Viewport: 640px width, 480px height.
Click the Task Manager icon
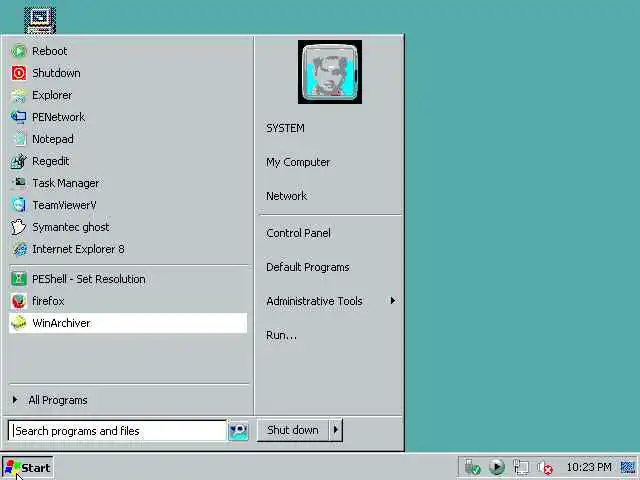tap(18, 183)
